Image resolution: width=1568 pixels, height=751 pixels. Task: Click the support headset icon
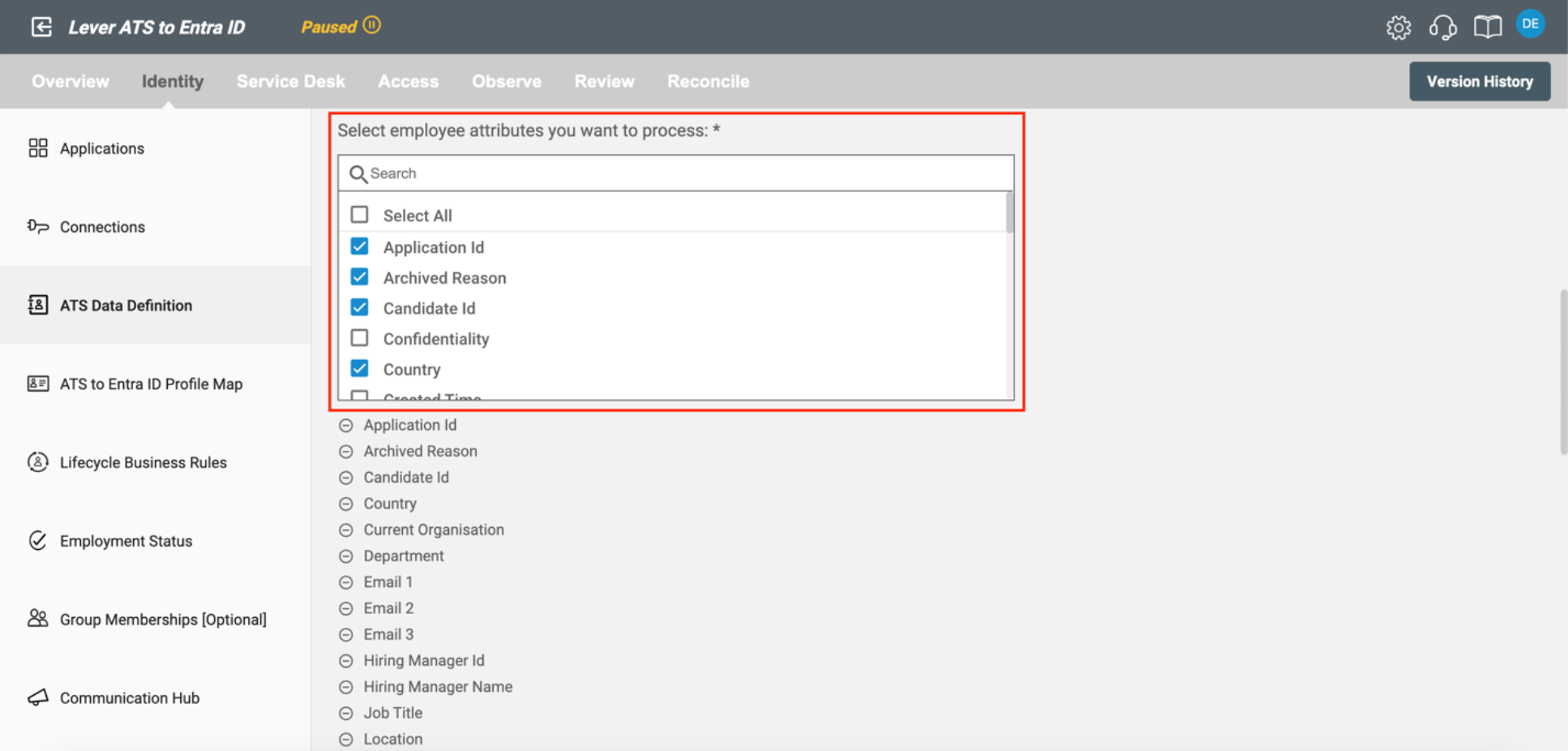tap(1442, 28)
